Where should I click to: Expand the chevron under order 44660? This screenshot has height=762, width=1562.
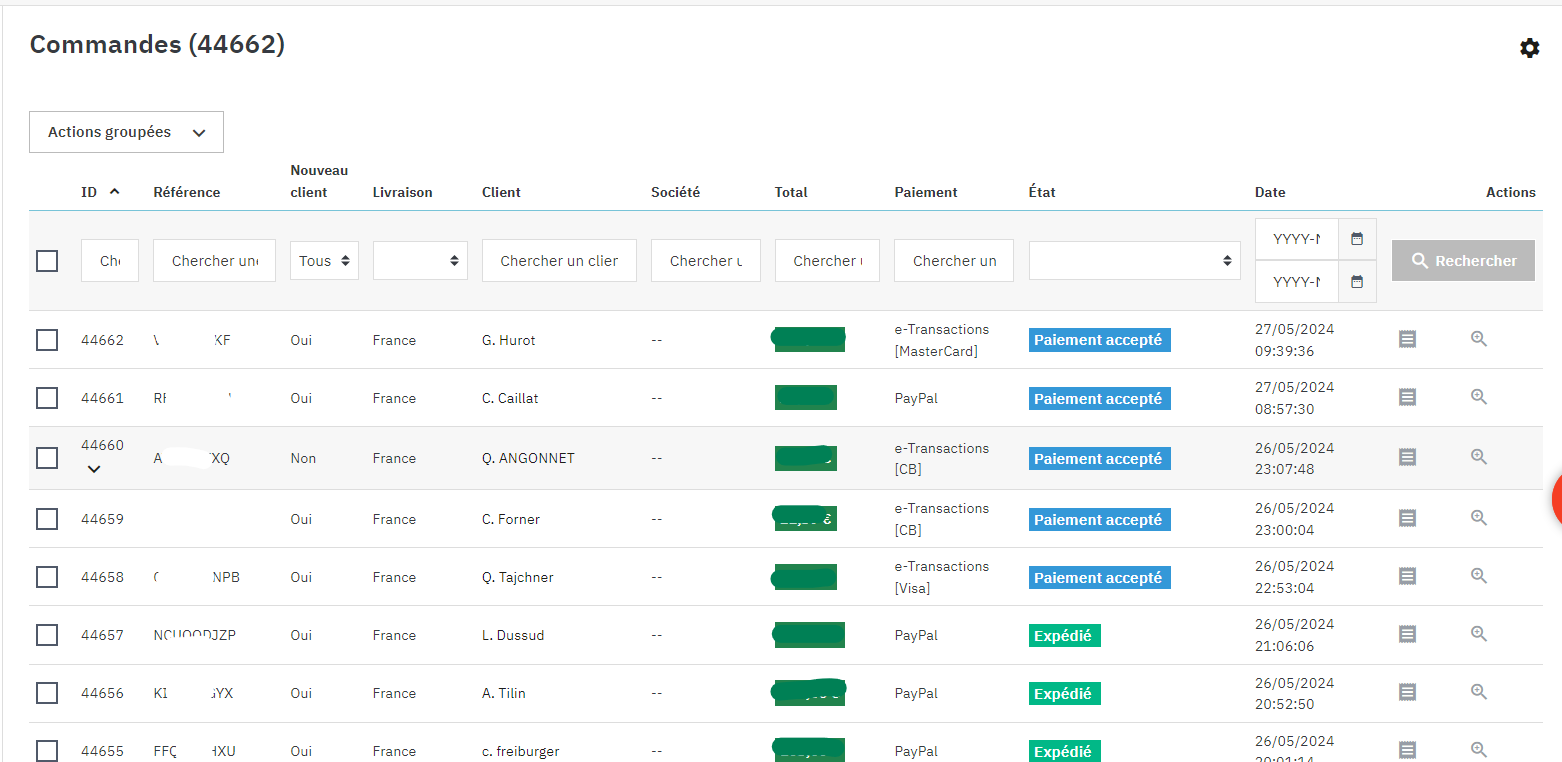[x=94, y=468]
